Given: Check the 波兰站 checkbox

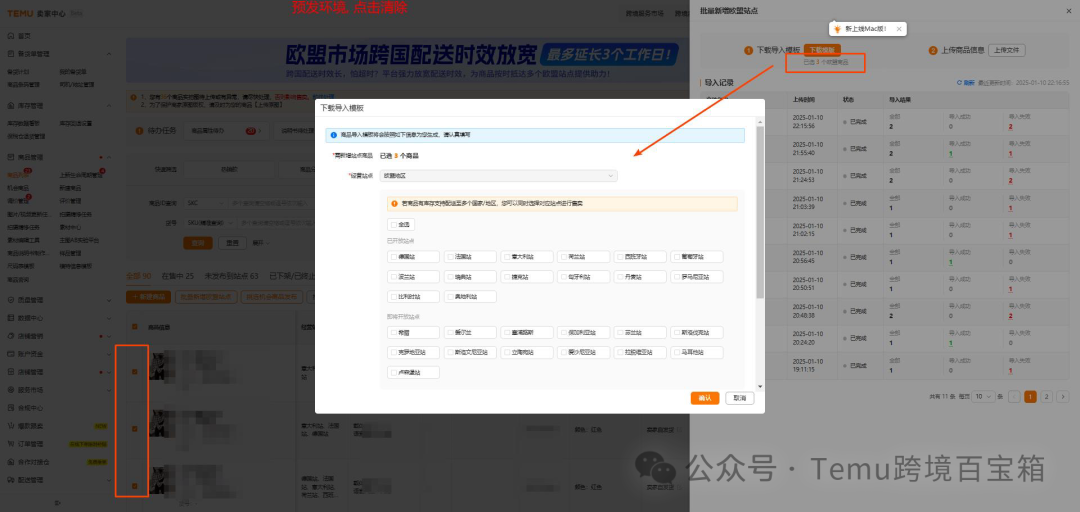Looking at the screenshot, I should (x=394, y=276).
